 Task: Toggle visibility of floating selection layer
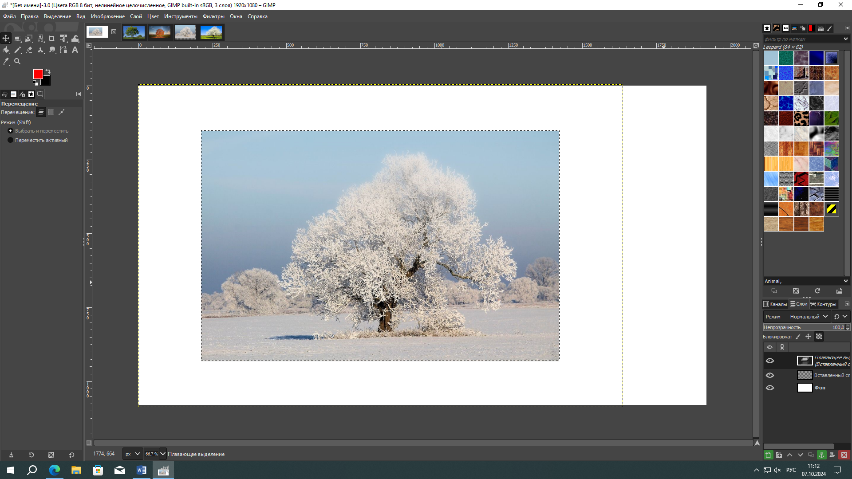770,361
